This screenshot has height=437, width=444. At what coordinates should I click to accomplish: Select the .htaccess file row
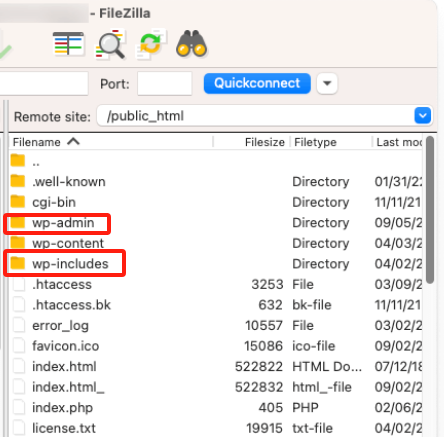pos(216,284)
